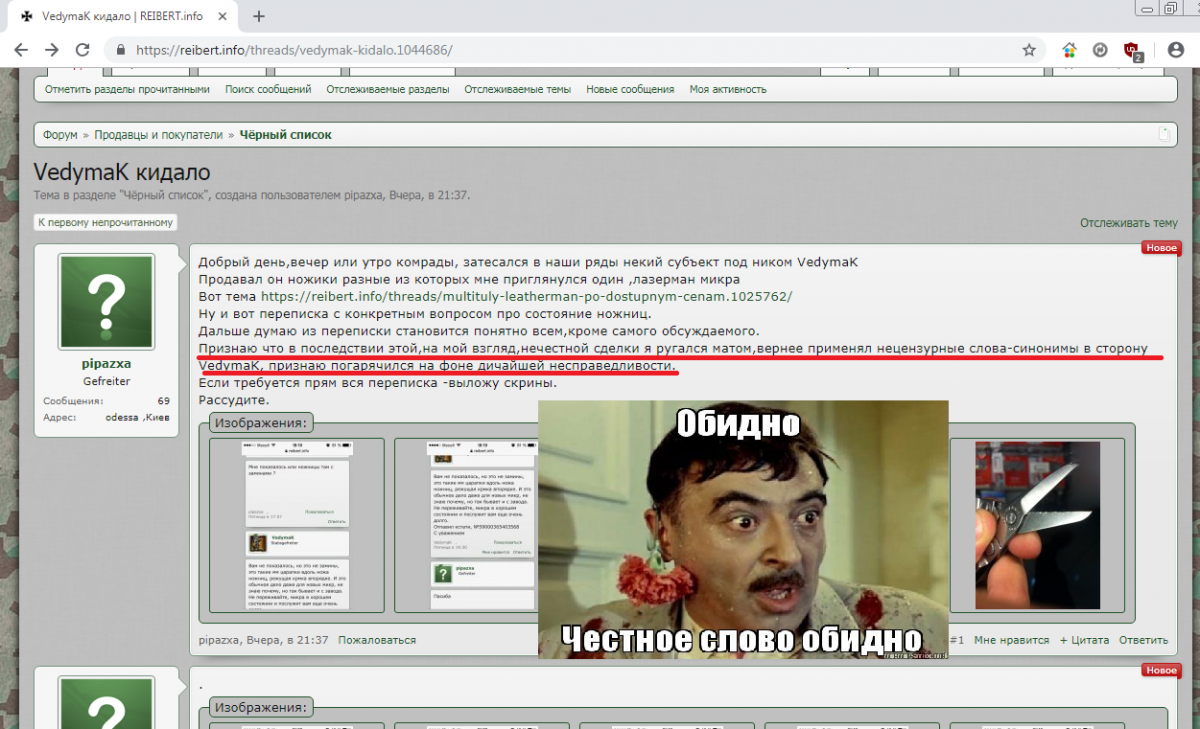Open a new browser tab
Screen dimensions: 1200x729
pyautogui.click(x=259, y=16)
